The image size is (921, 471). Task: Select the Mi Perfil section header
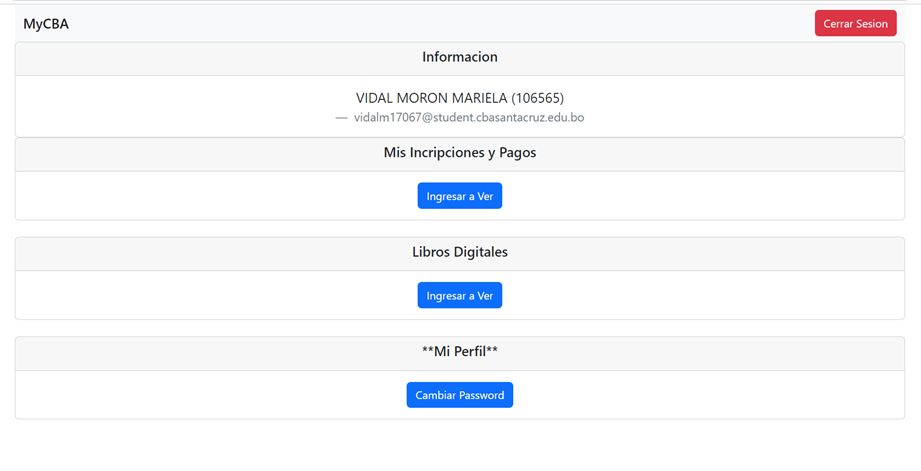click(459, 352)
